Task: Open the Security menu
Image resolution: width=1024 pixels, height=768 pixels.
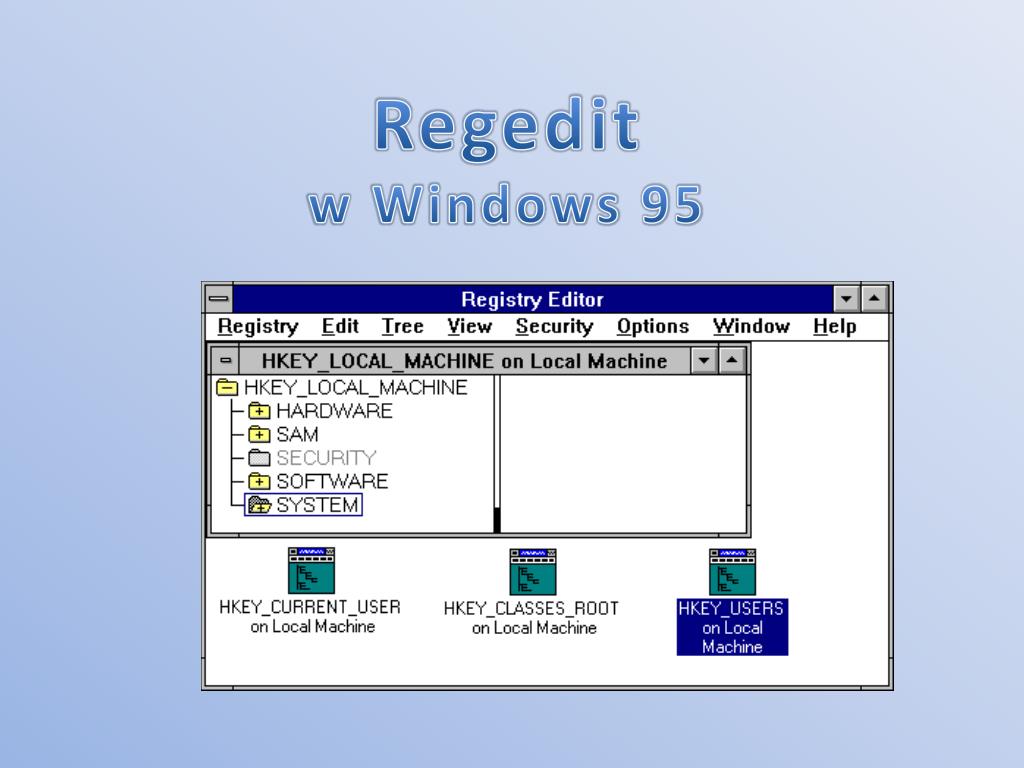Action: (554, 326)
